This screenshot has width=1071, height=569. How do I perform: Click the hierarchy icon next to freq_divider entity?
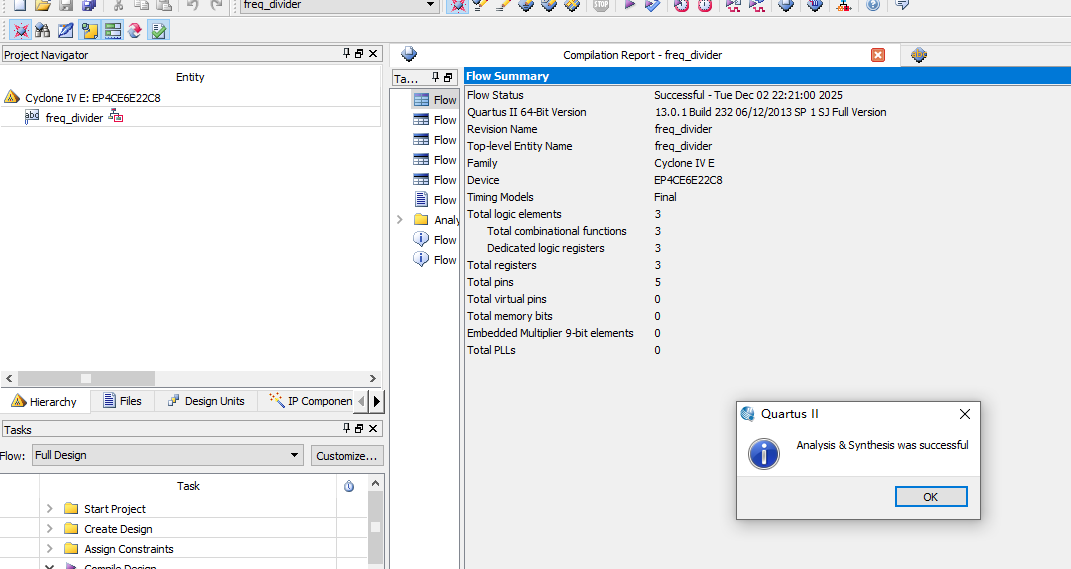[116, 117]
